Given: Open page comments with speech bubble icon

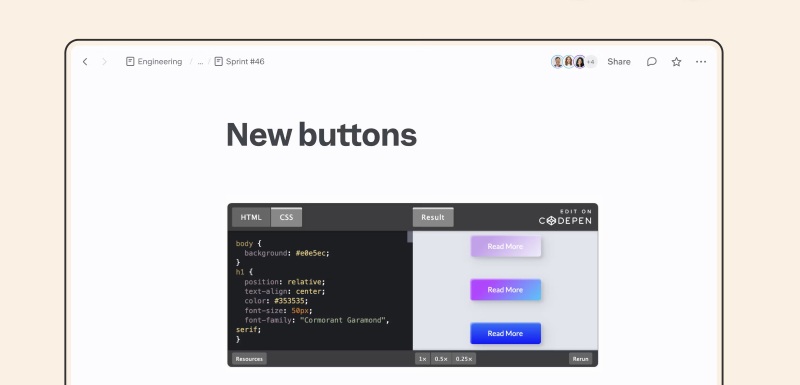Looking at the screenshot, I should click(x=652, y=62).
